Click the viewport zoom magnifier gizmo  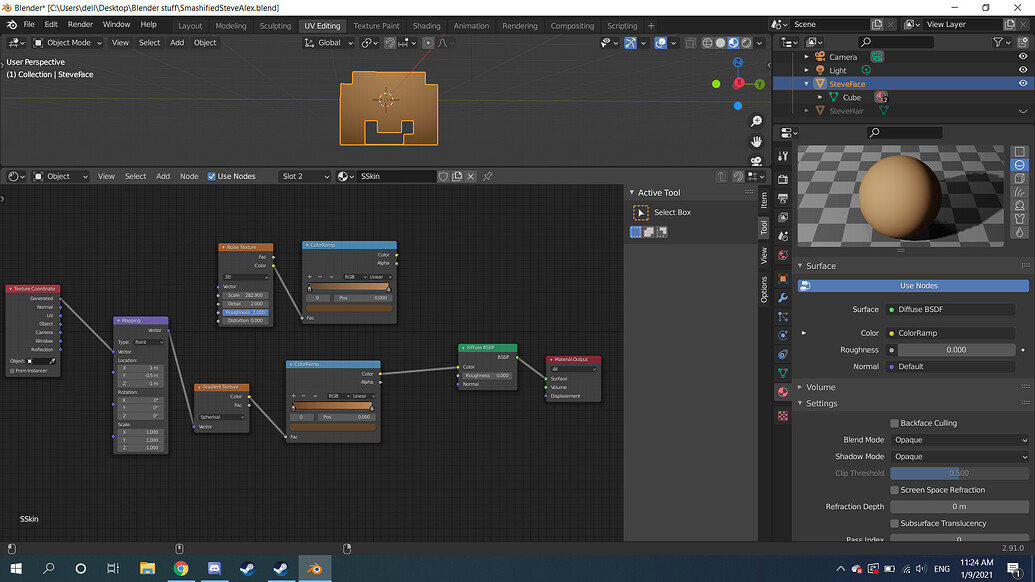coord(756,121)
